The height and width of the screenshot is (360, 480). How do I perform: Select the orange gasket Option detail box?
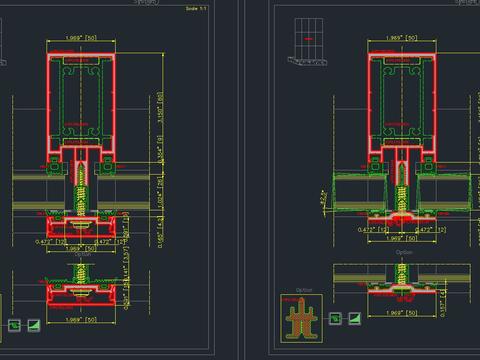pos(302,318)
